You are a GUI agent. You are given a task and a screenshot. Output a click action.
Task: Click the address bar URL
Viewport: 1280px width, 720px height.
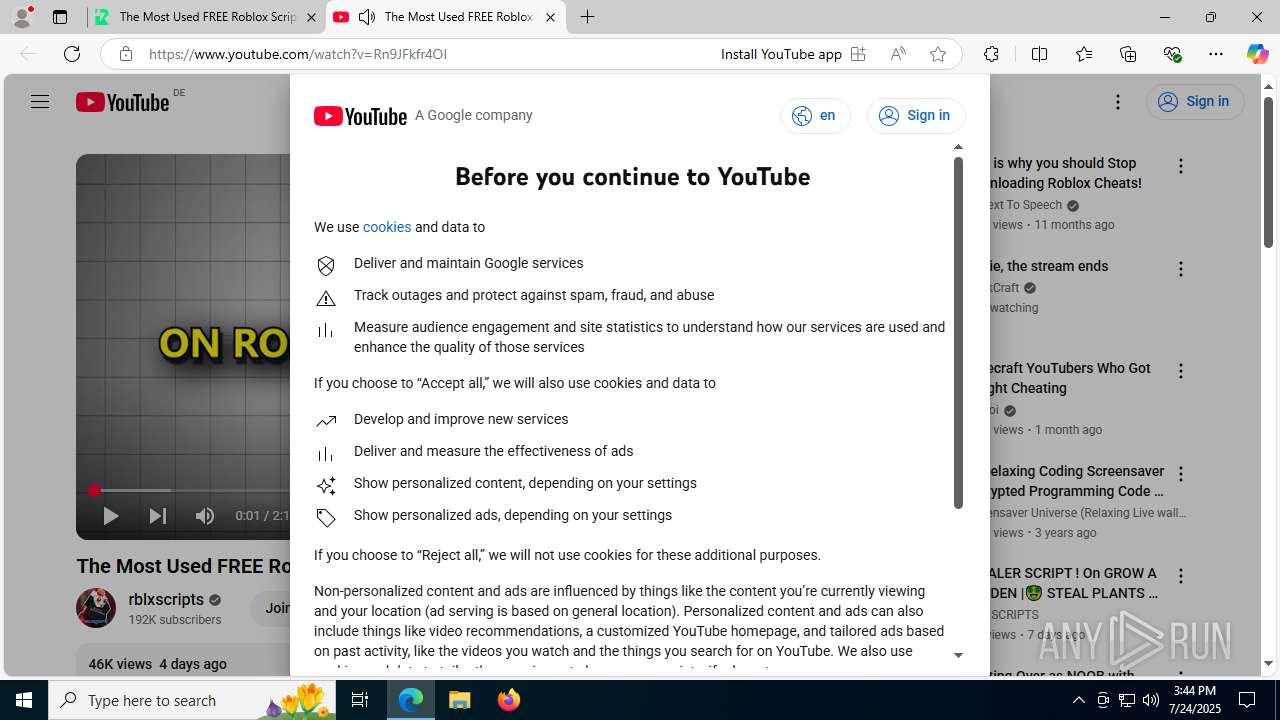coord(298,54)
